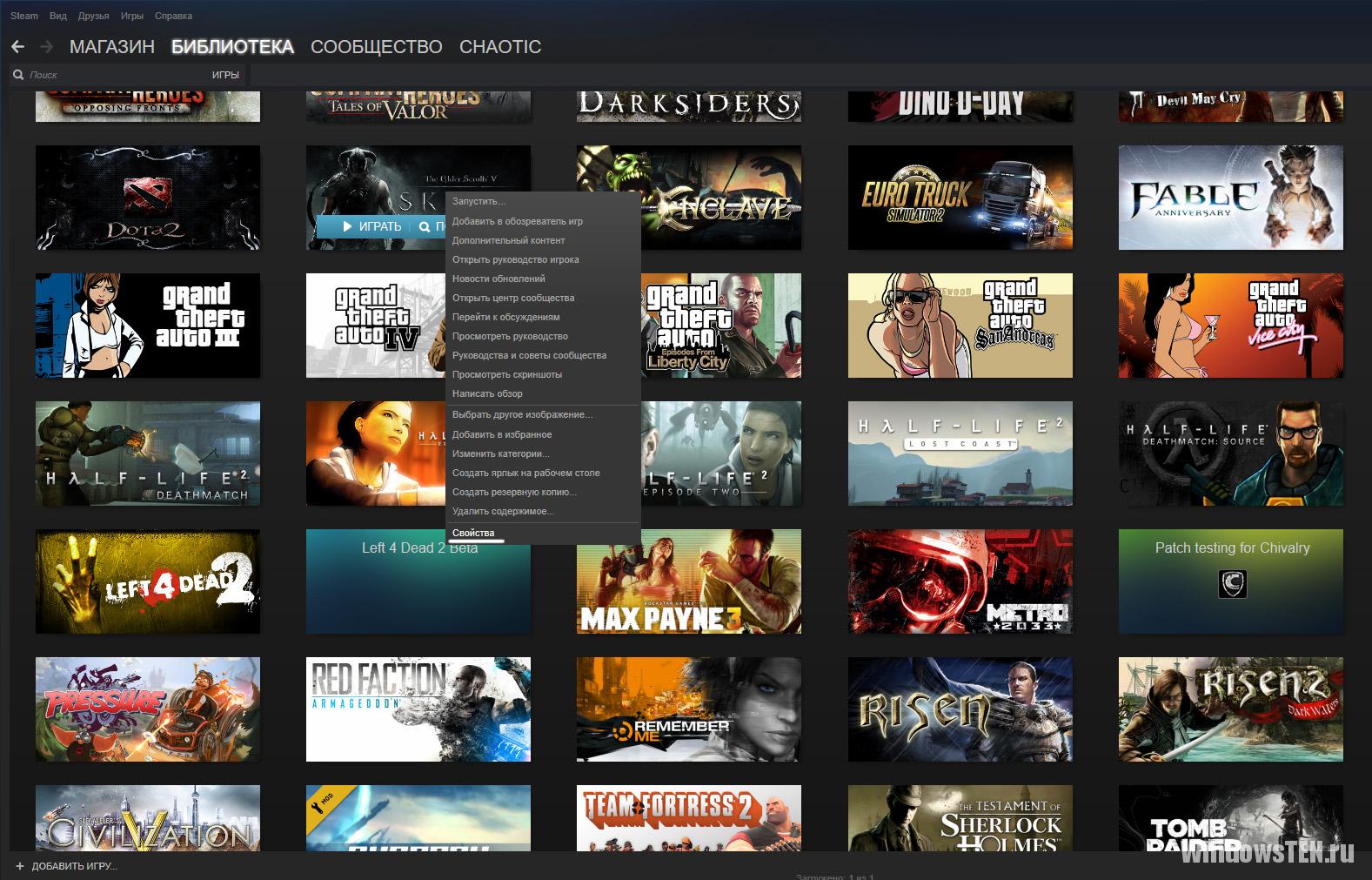Open the Игры menu
Image resolution: width=1372 pixels, height=880 pixels.
[132, 16]
